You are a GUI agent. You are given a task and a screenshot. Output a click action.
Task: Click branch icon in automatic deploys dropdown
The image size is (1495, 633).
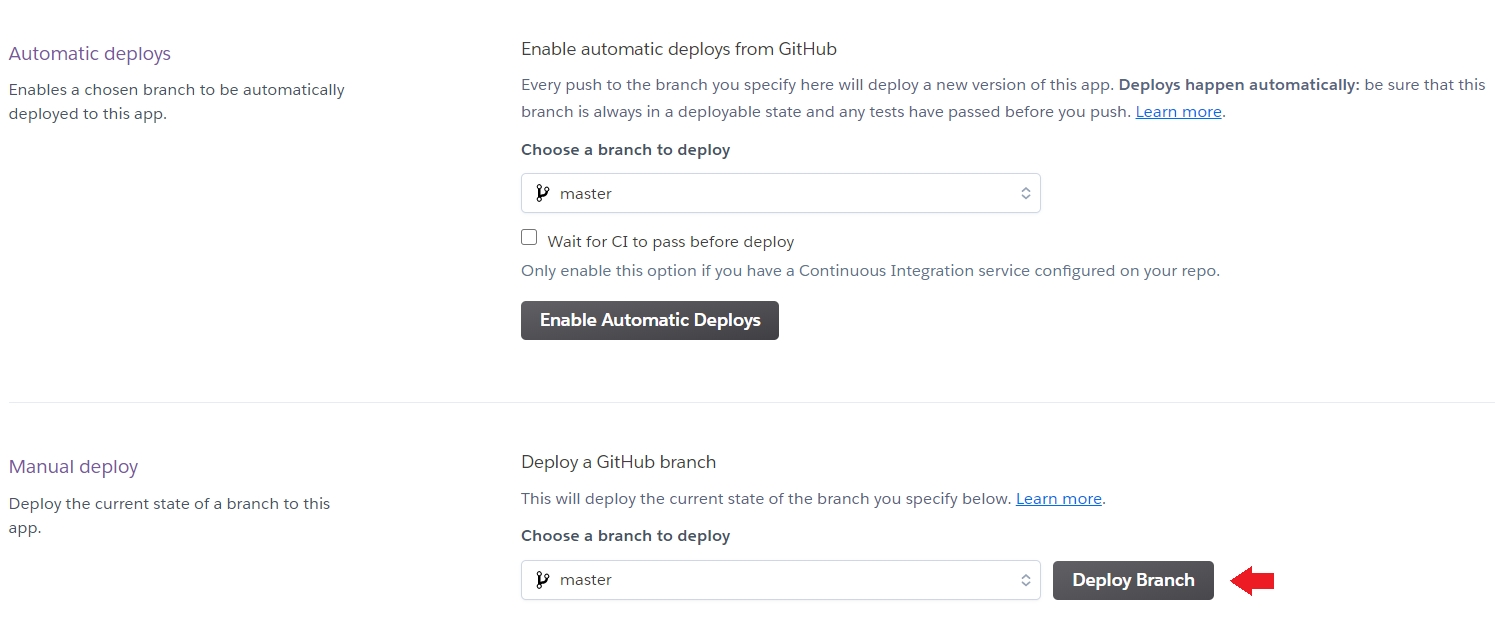point(542,193)
